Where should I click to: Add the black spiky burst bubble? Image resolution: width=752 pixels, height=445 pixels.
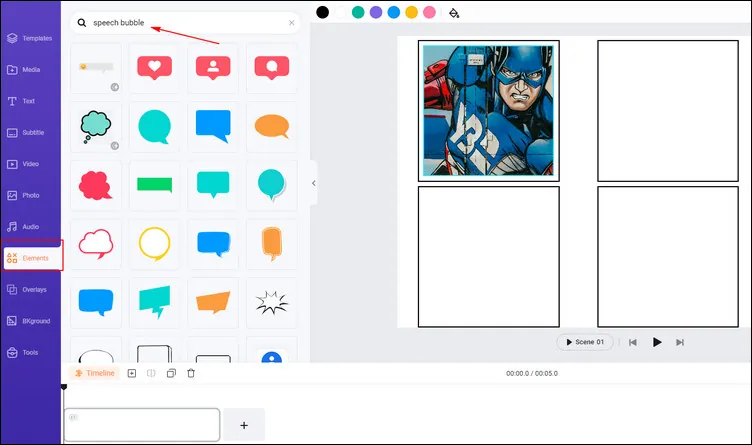point(271,303)
